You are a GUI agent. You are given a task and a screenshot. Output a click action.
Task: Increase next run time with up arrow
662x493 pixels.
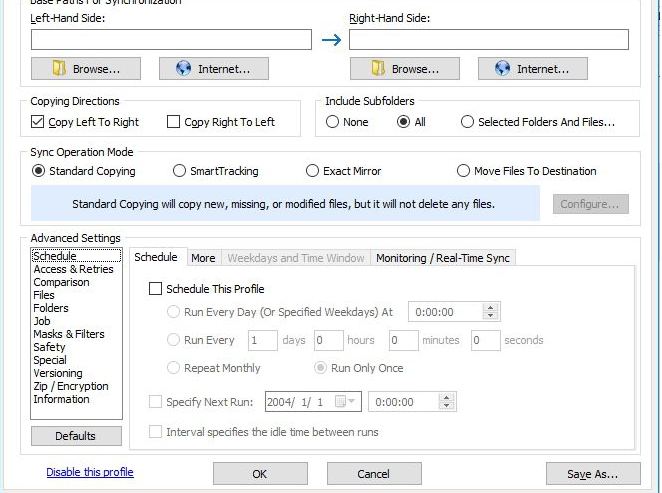(x=446, y=398)
